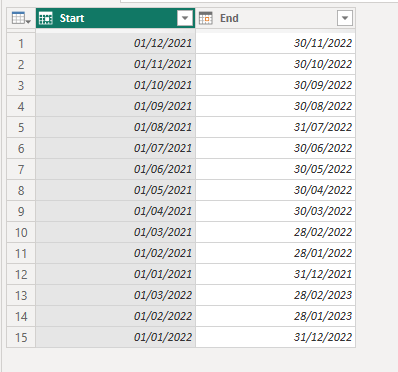Image resolution: width=398 pixels, height=372 pixels.
Task: Click Start cell 01/11/2021
Action: (x=115, y=64)
